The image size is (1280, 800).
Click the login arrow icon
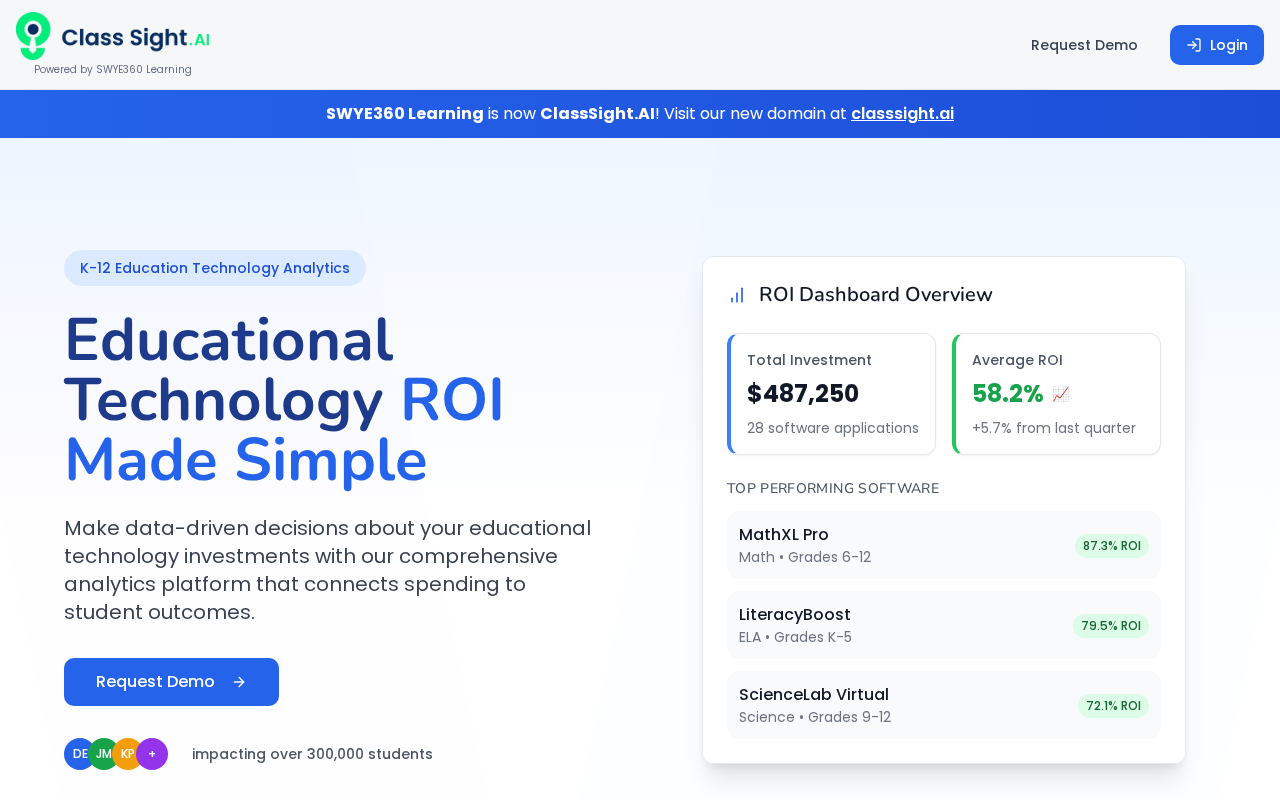coord(1194,45)
